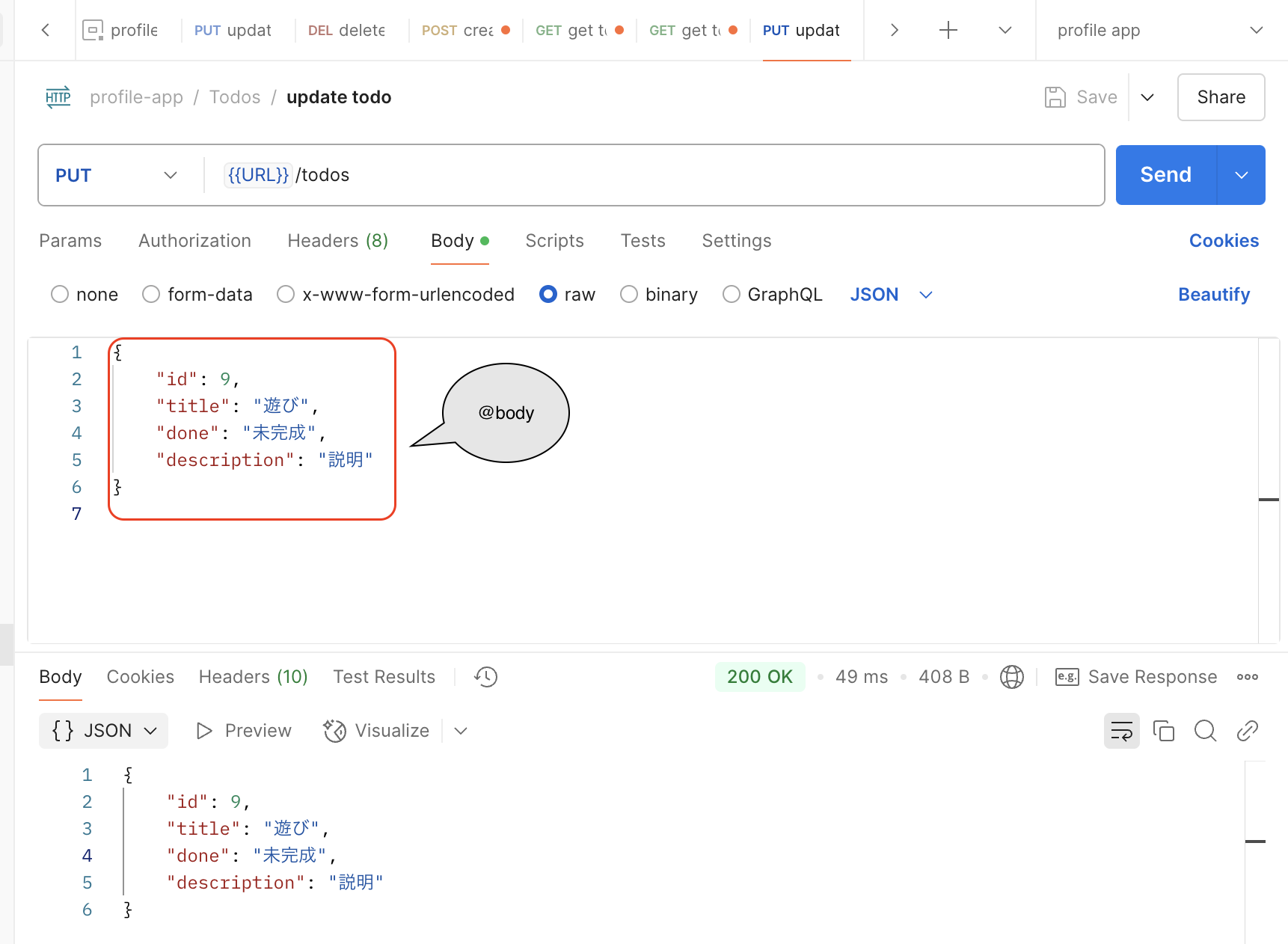This screenshot has width=1288, height=944.
Task: Click the update todo request name
Action: click(339, 97)
